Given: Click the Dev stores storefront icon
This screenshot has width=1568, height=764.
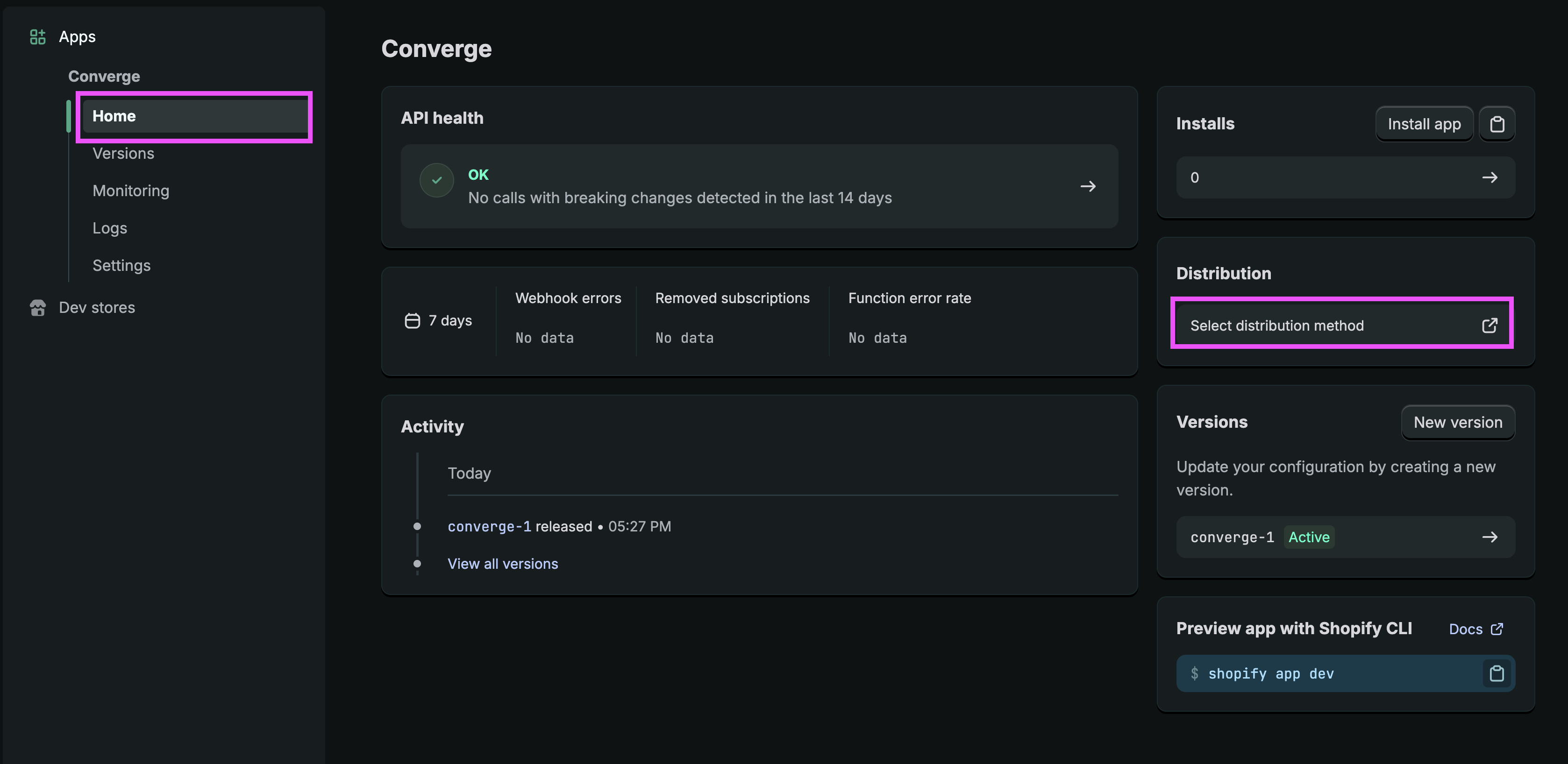Looking at the screenshot, I should pyautogui.click(x=38, y=308).
